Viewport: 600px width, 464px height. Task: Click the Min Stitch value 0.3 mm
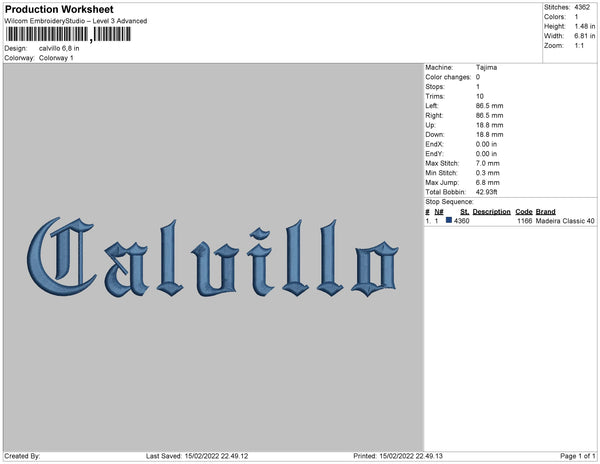(x=488, y=173)
